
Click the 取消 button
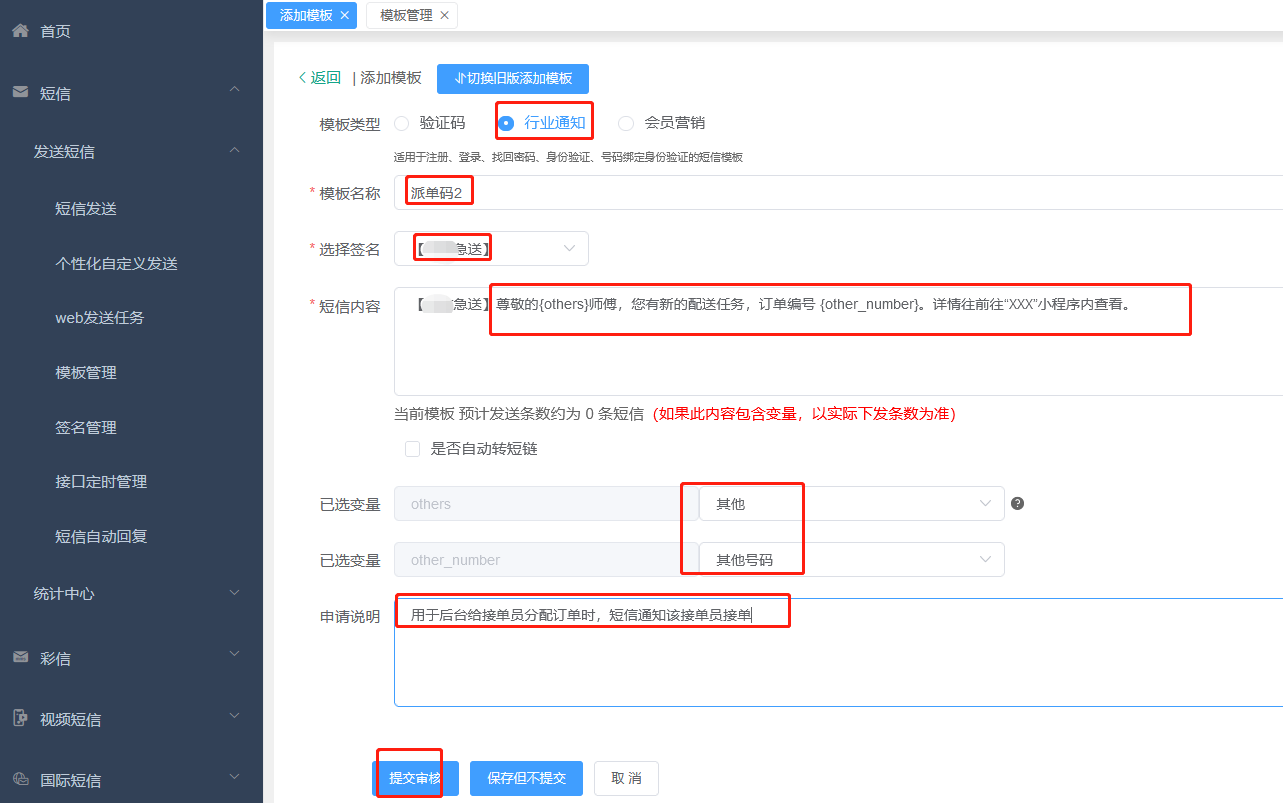click(x=626, y=778)
